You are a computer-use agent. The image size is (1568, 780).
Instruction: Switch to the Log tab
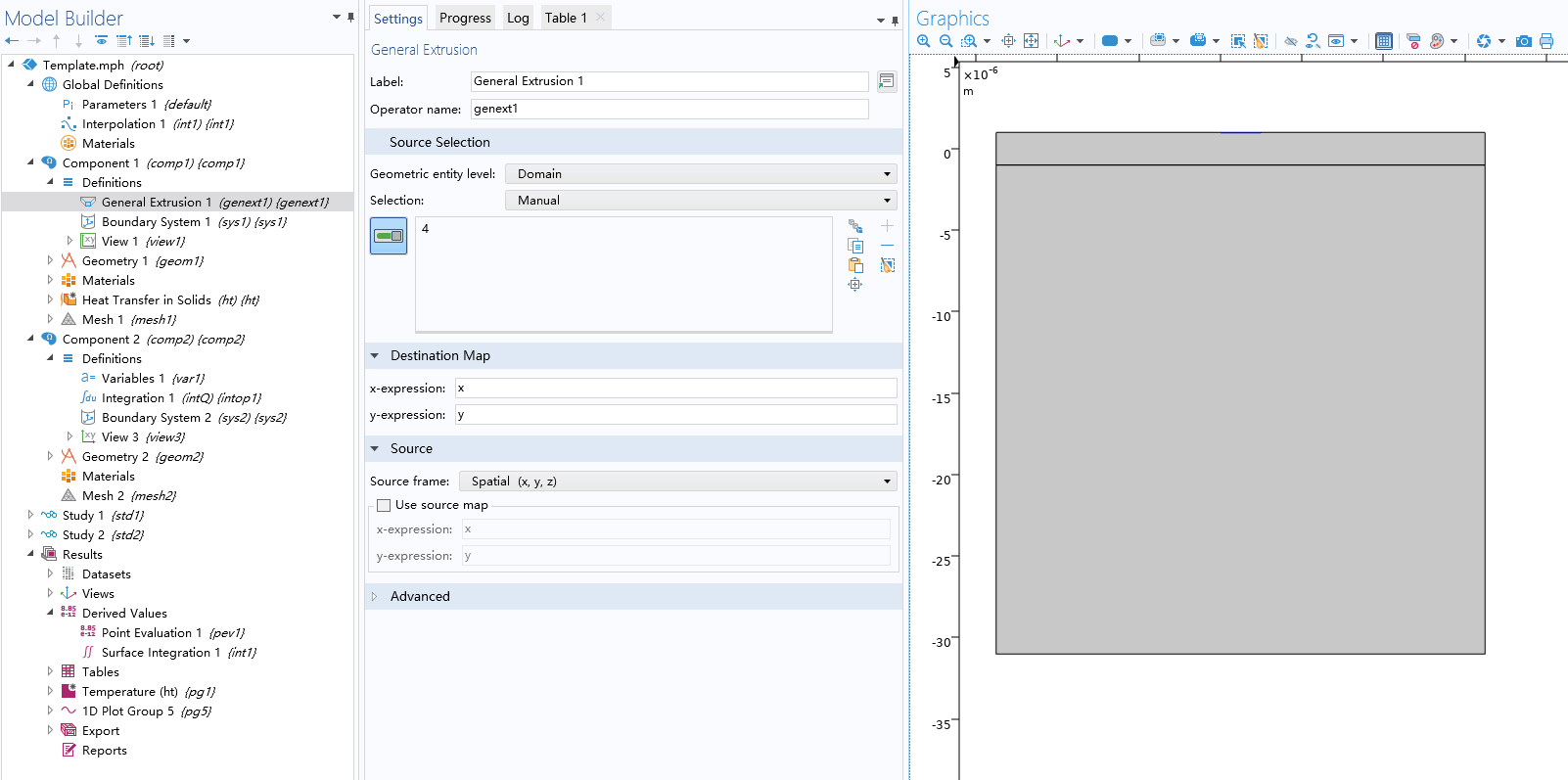coord(518,18)
